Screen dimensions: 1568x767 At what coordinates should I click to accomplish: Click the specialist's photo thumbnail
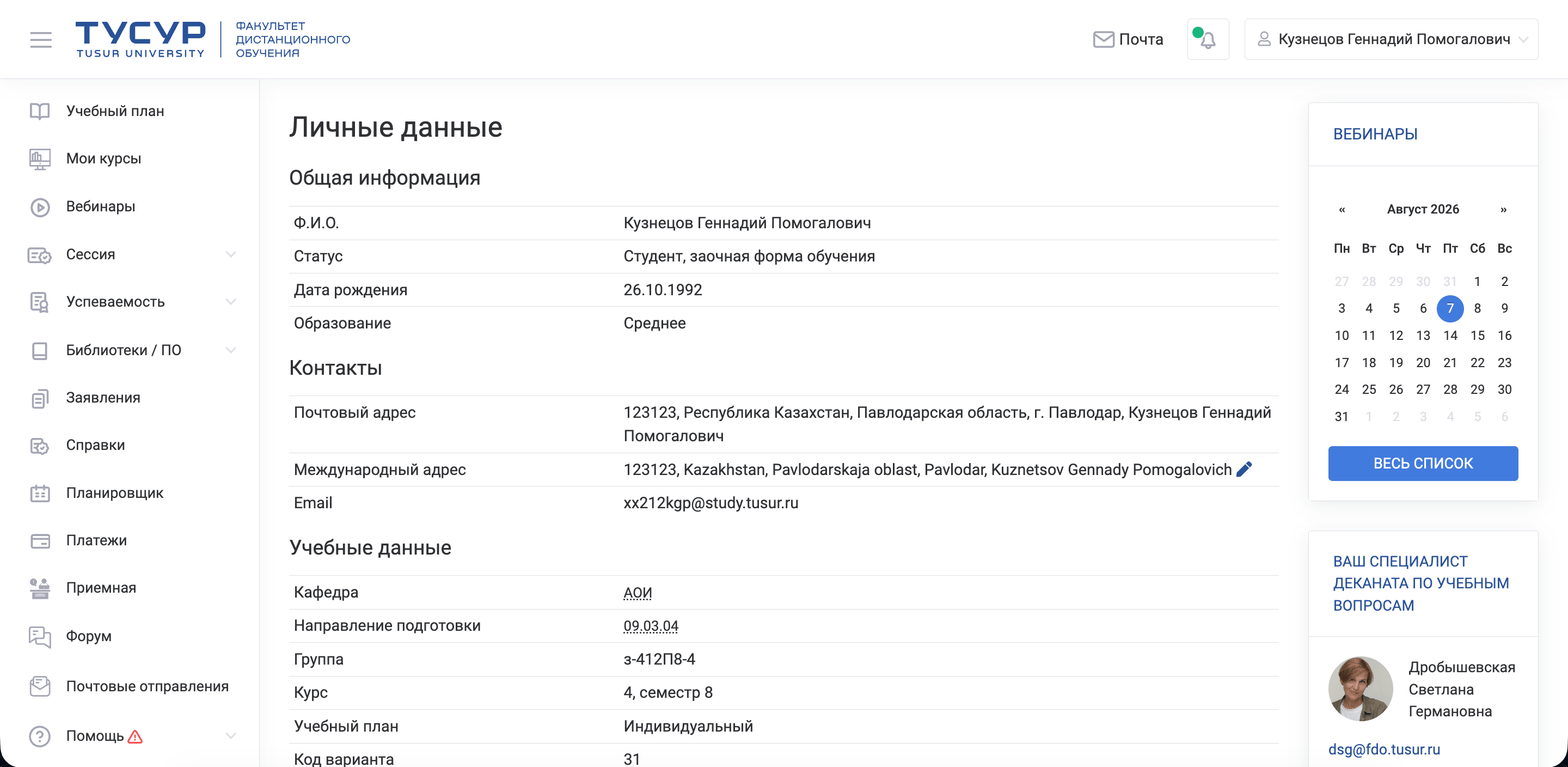click(1361, 689)
